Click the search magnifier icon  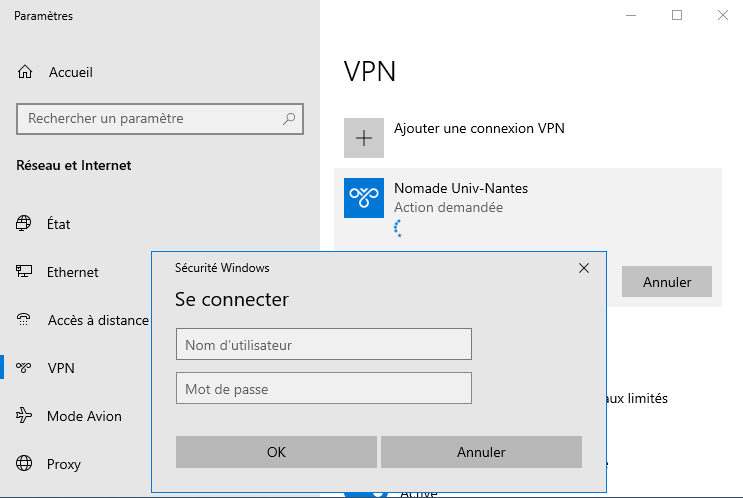(289, 118)
